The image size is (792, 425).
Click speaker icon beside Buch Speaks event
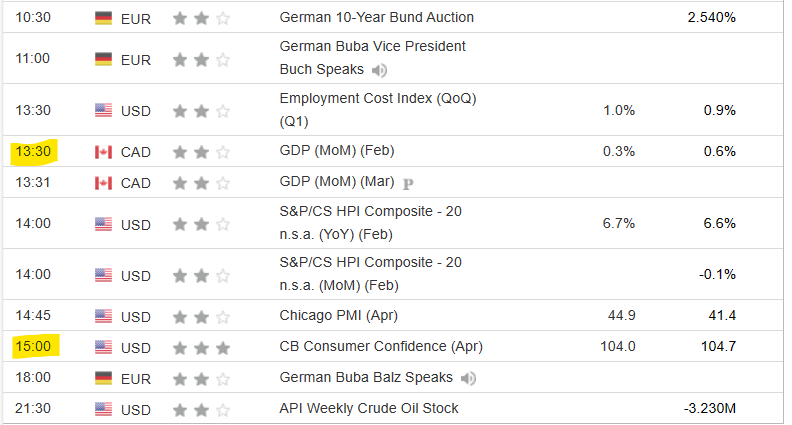pos(380,70)
